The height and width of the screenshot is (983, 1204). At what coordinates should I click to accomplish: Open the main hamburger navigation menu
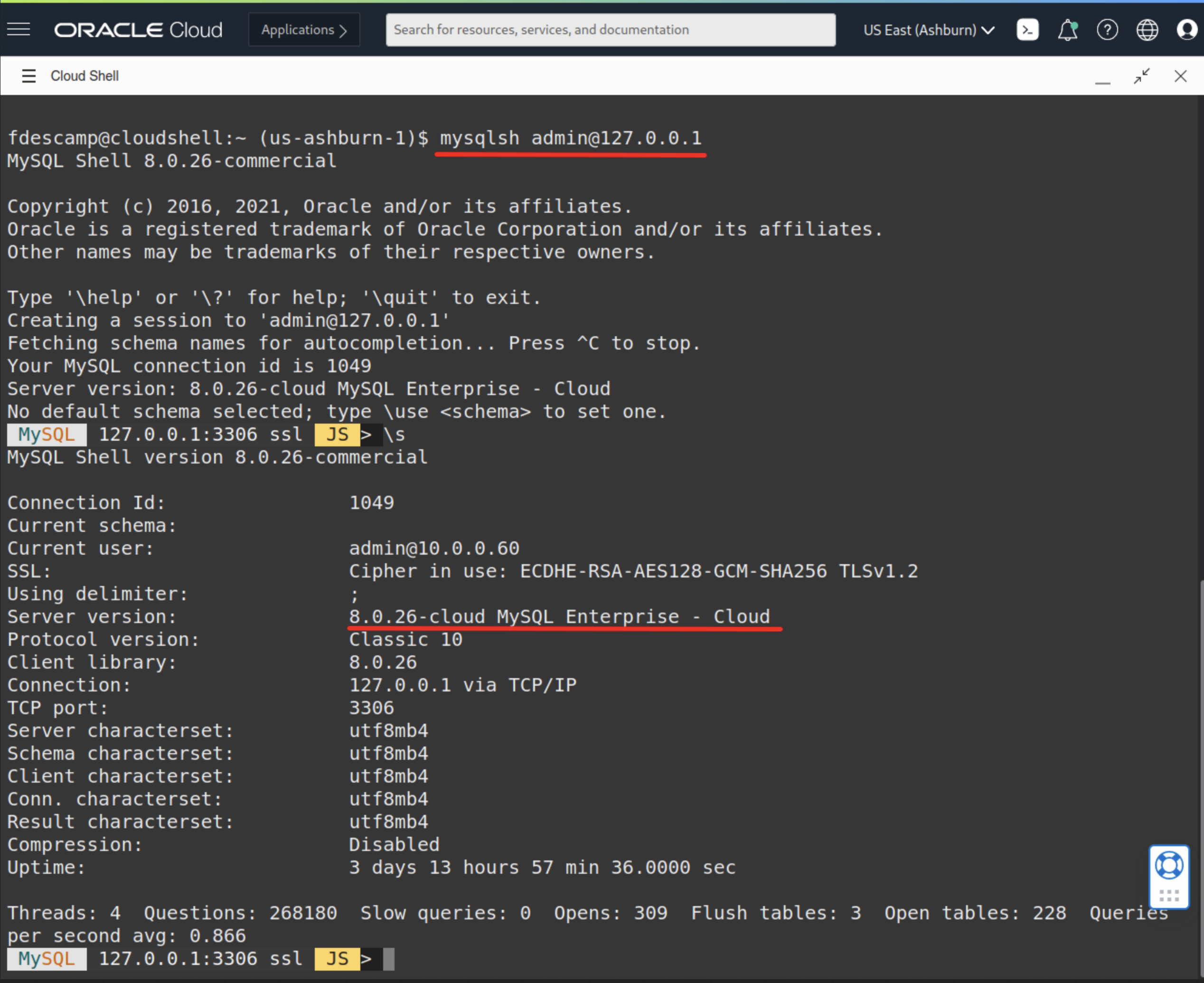tap(19, 29)
